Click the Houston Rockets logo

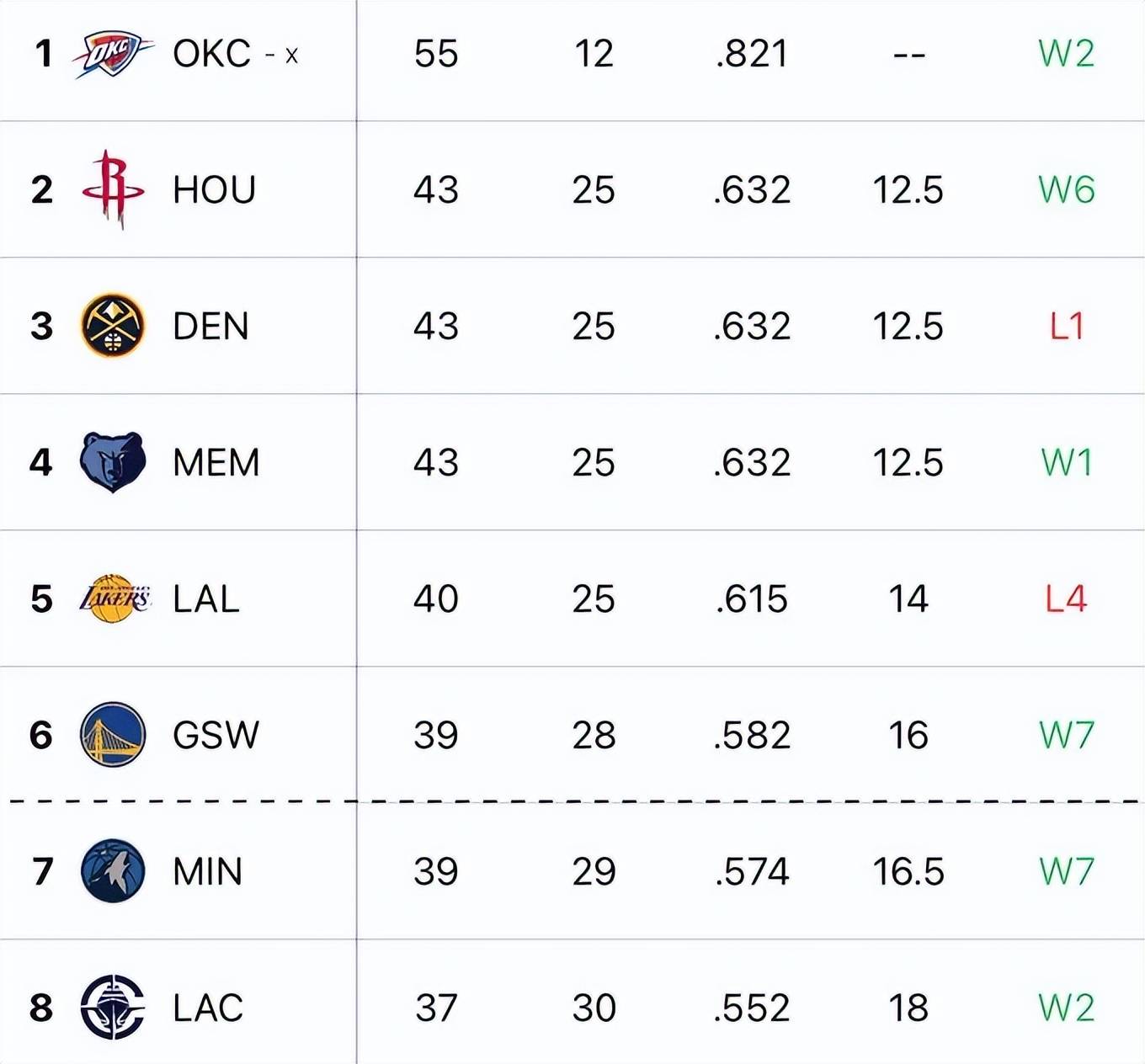tap(113, 189)
